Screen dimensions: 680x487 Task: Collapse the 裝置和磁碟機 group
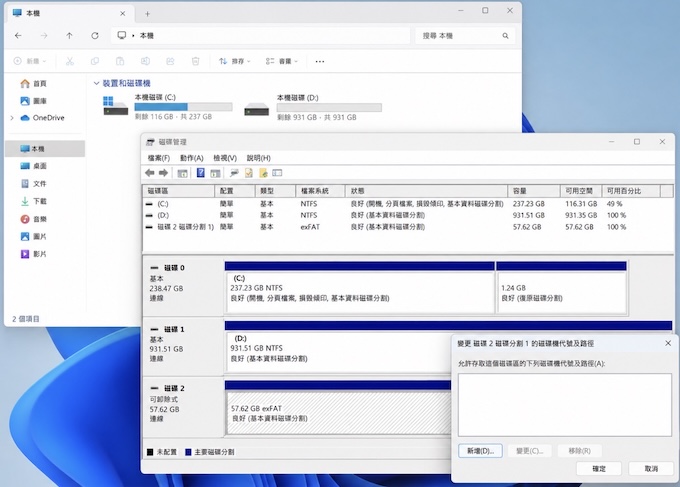[x=96, y=83]
